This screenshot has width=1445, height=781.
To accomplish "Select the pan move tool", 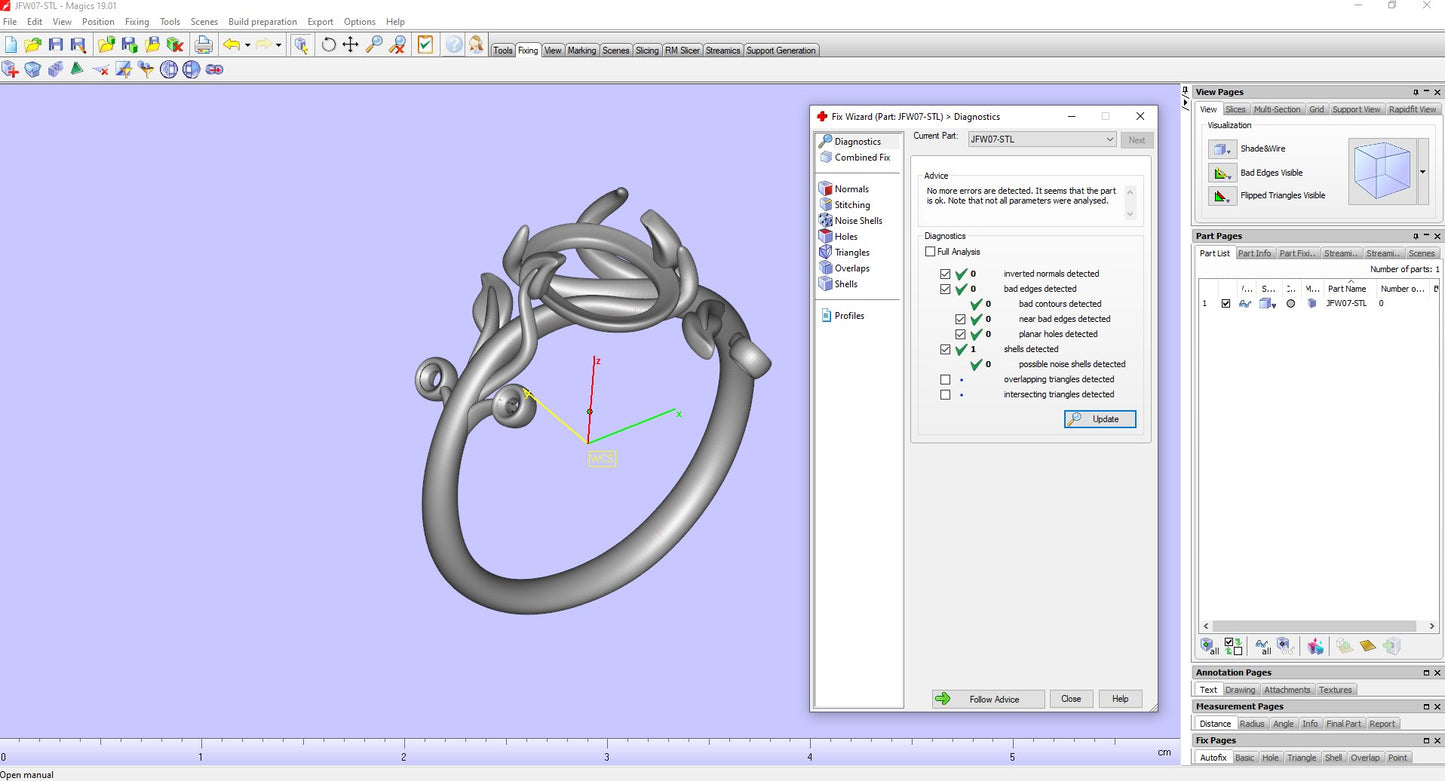I will point(351,45).
